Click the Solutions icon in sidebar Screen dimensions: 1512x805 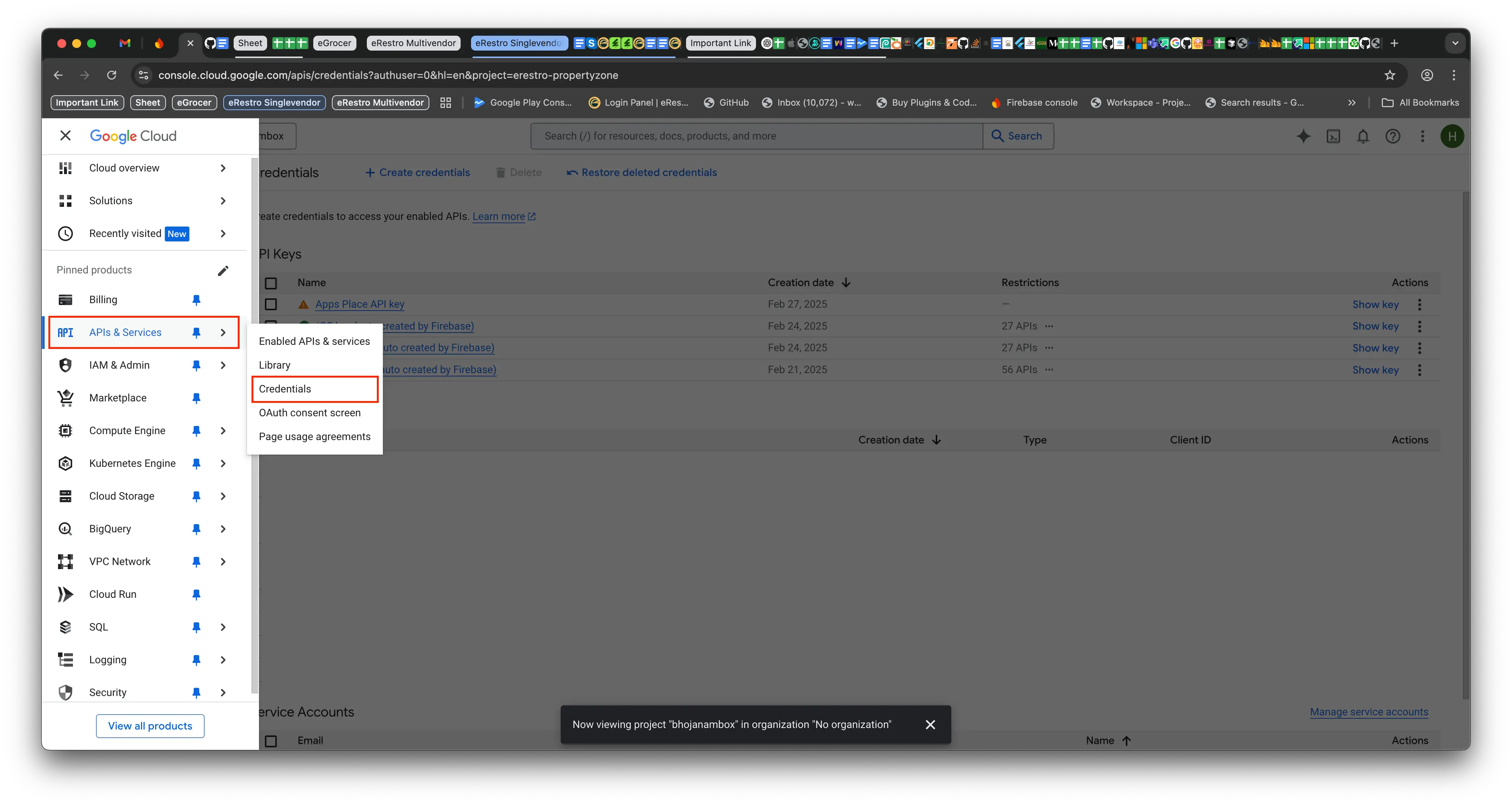(x=65, y=201)
